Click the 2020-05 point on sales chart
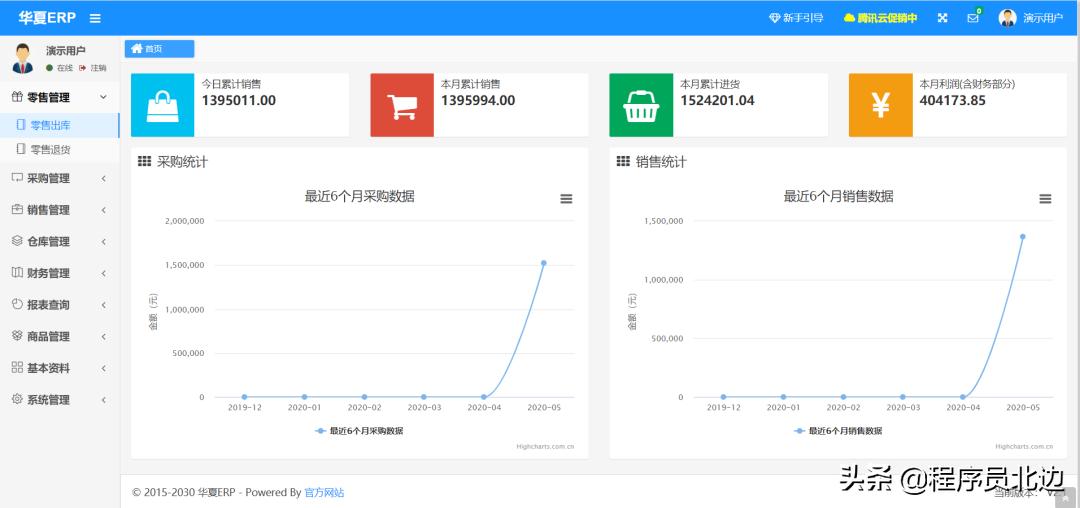 (x=1022, y=237)
